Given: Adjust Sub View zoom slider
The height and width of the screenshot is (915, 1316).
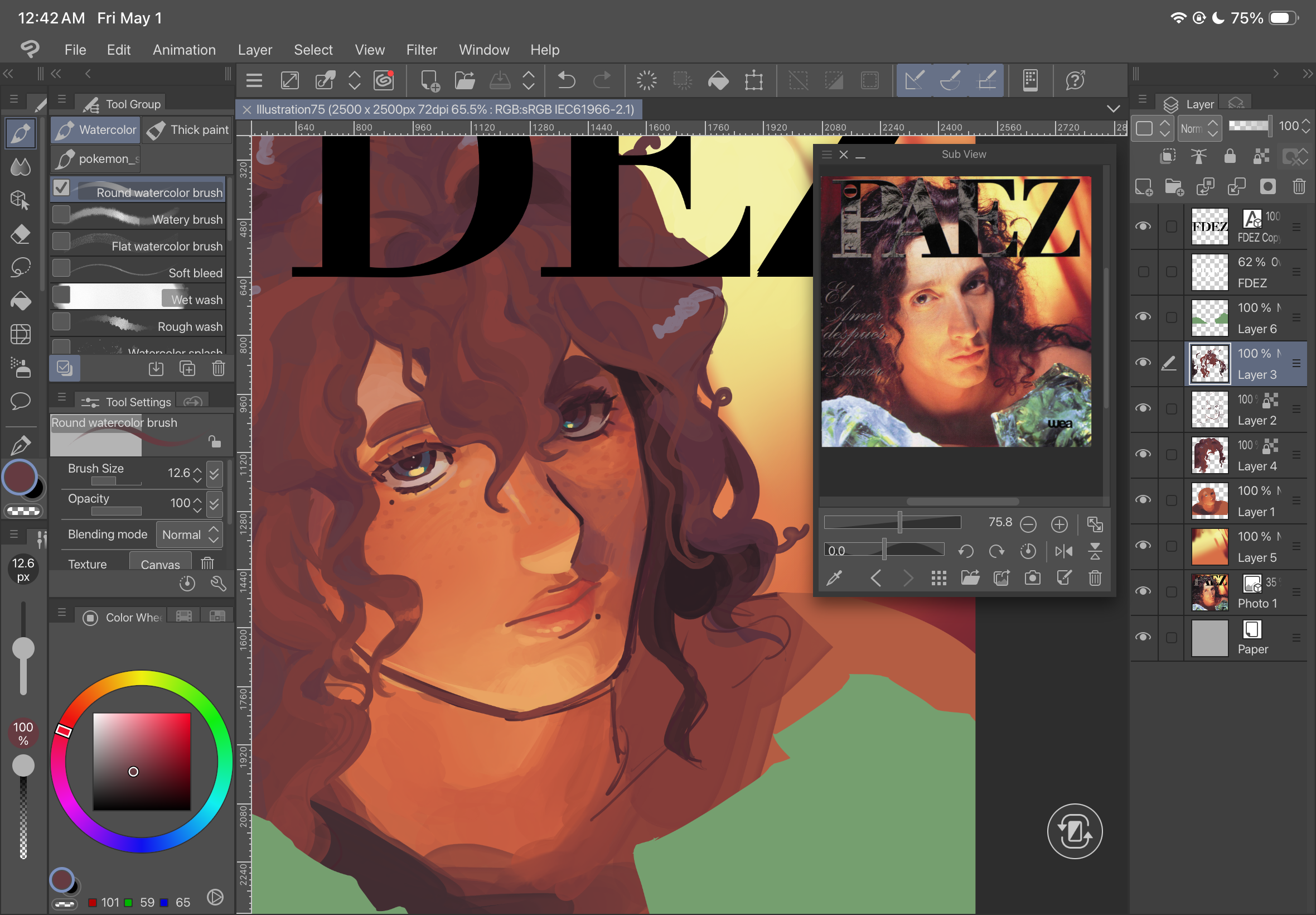Looking at the screenshot, I should click(892, 522).
